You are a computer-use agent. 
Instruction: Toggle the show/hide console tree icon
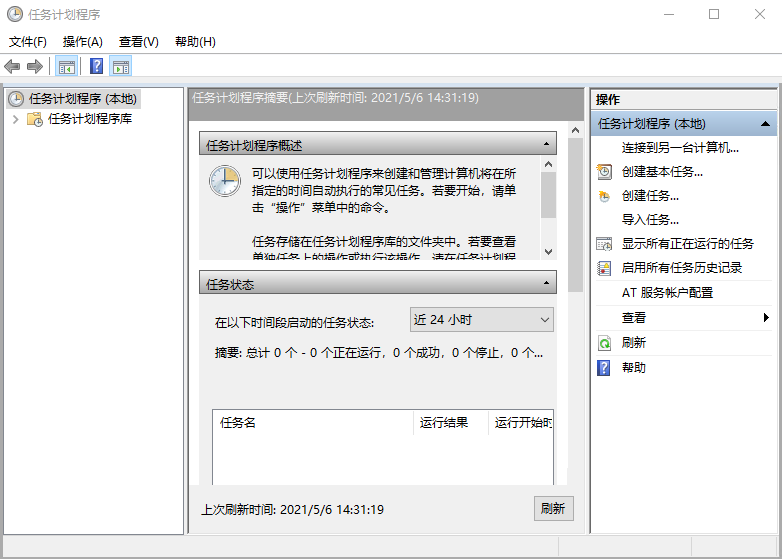67,67
